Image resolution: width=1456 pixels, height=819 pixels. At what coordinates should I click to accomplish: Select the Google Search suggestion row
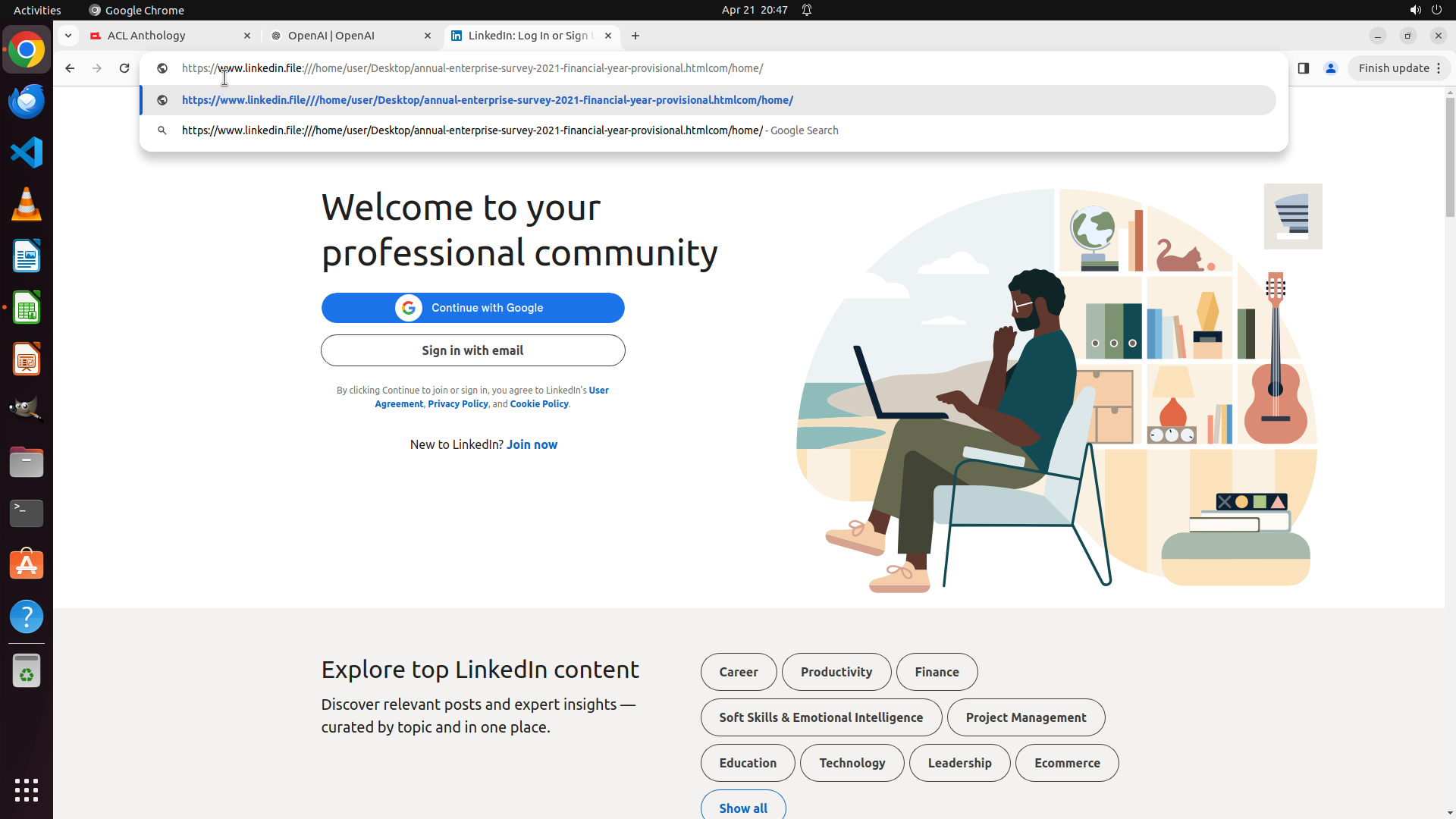510,130
